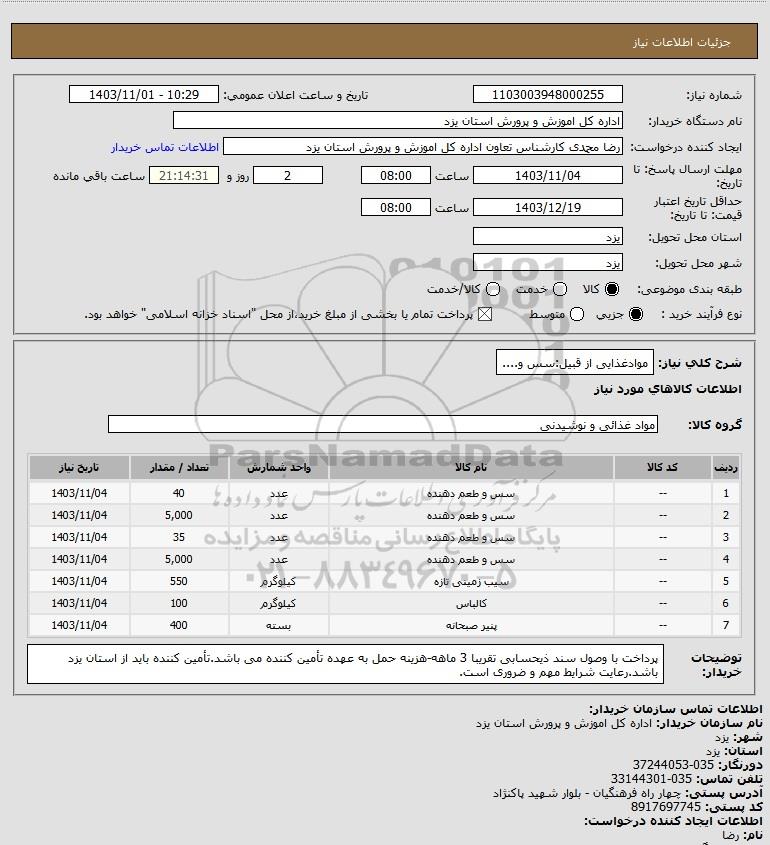Select the جزیی purchase type radio
The height and width of the screenshot is (845, 770).
click(x=636, y=314)
